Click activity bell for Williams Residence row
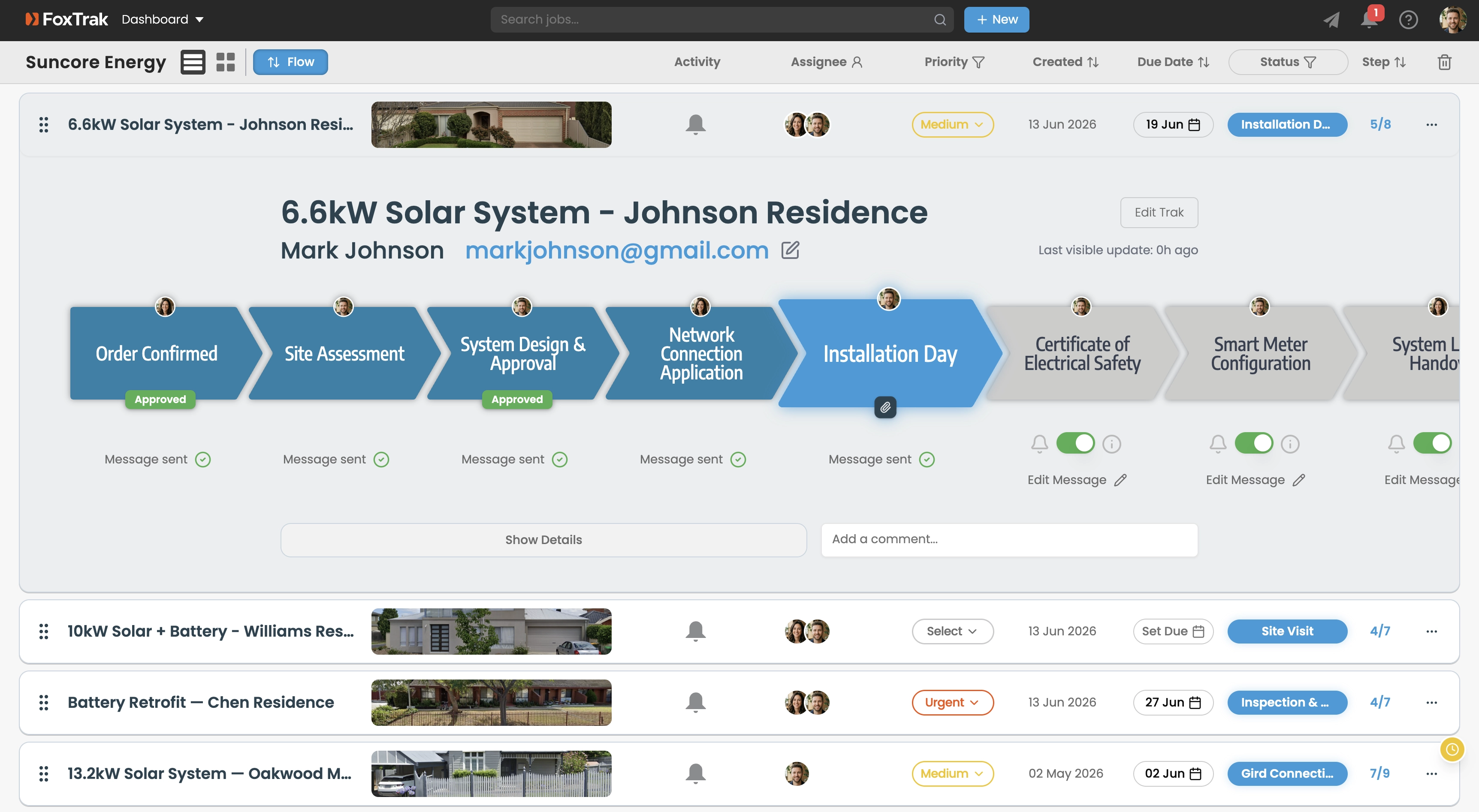1479x812 pixels. tap(695, 631)
